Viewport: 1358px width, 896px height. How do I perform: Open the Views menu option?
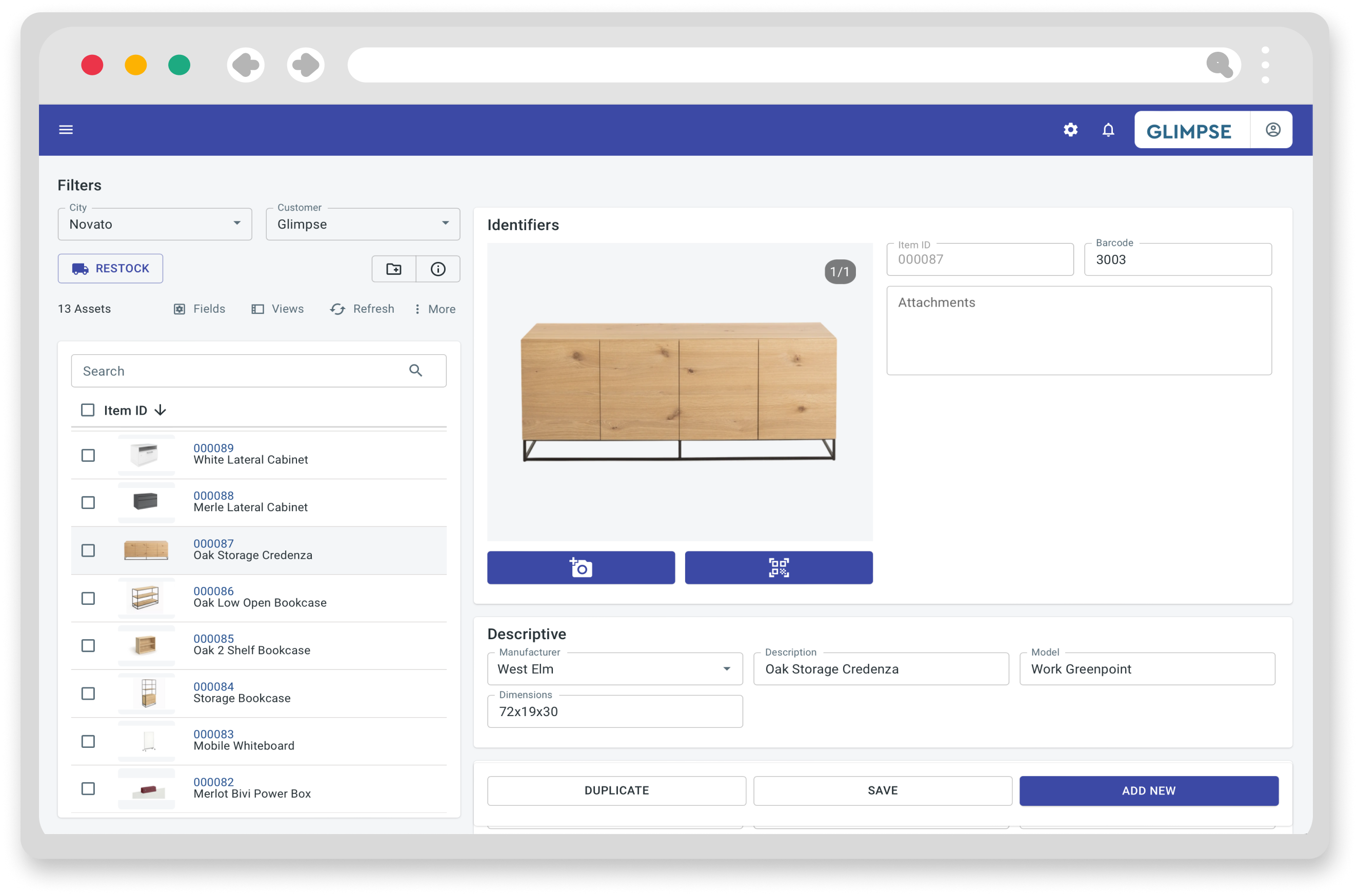pos(278,309)
